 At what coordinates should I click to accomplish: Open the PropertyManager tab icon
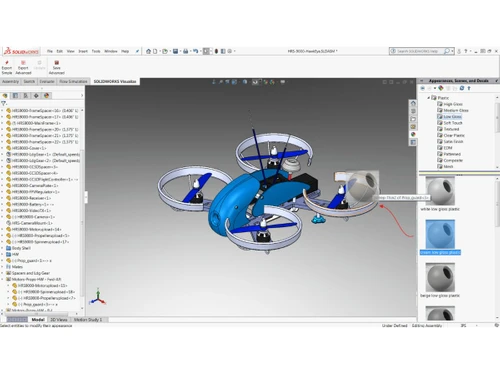[x=15, y=96]
